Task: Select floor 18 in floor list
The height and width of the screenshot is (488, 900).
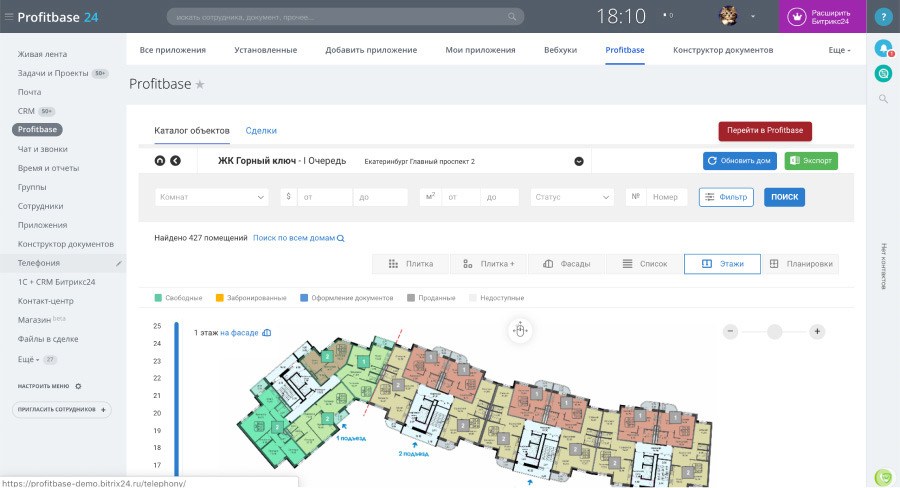Action: (x=157, y=448)
